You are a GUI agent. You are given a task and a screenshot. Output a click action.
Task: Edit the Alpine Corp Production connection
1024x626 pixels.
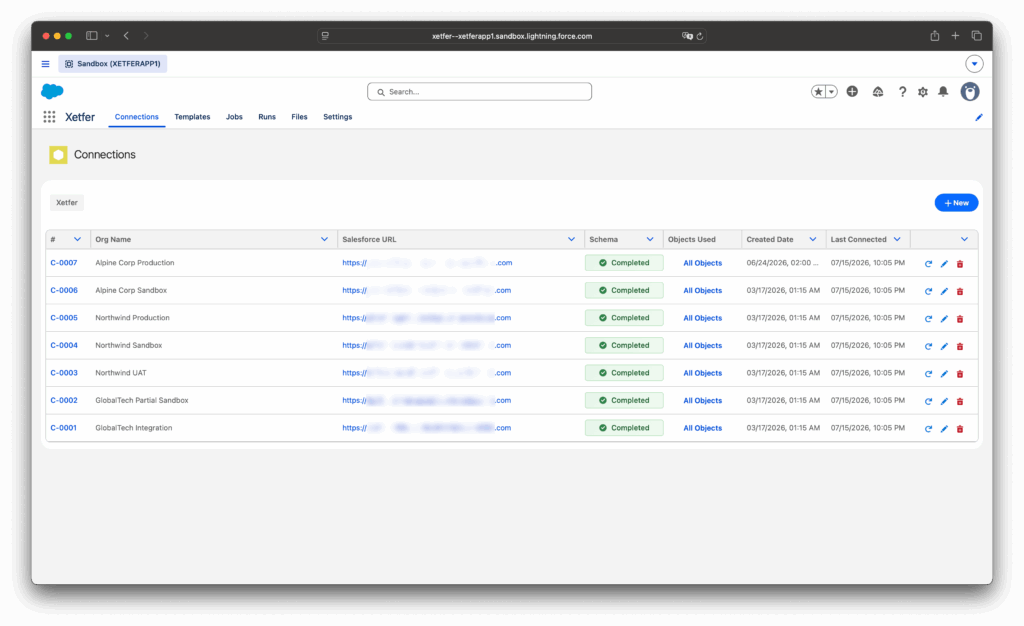[x=944, y=264]
